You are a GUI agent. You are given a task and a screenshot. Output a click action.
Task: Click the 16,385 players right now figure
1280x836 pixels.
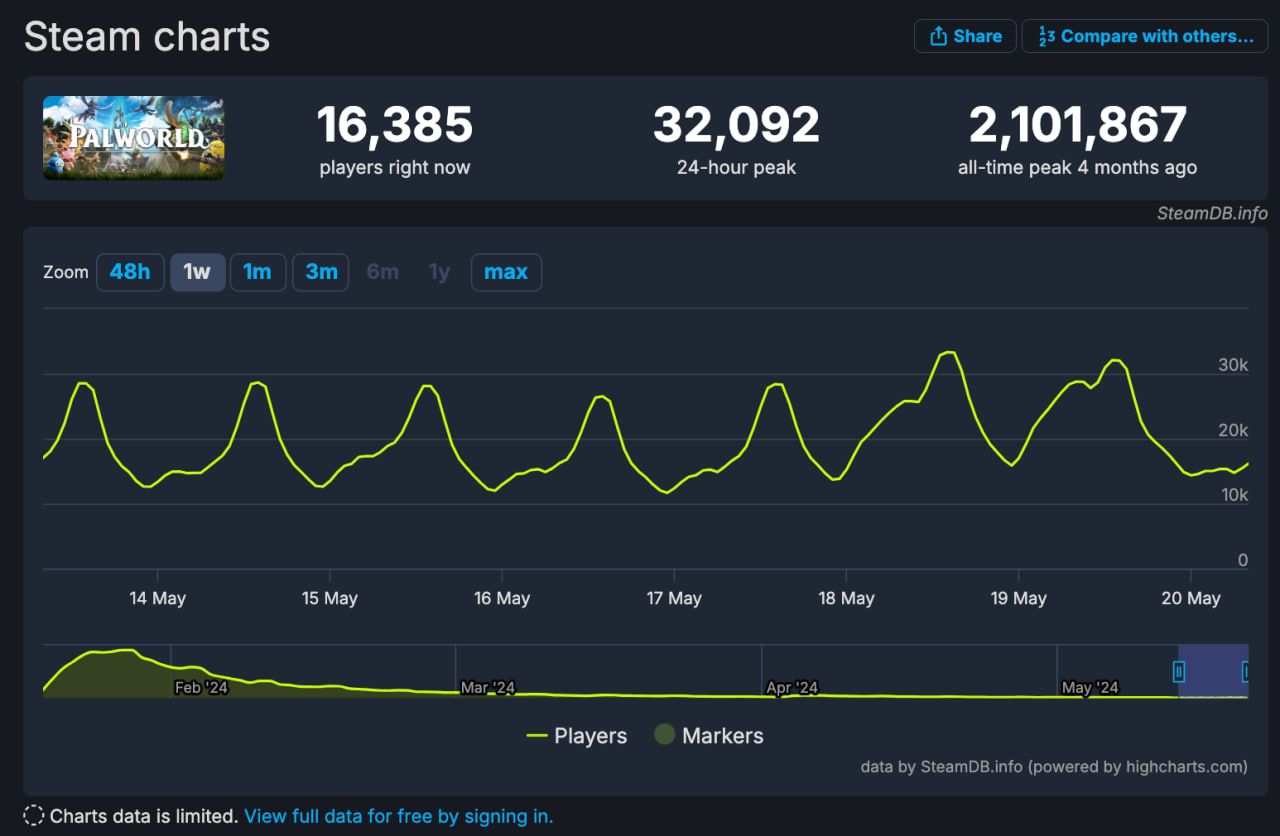click(x=395, y=125)
